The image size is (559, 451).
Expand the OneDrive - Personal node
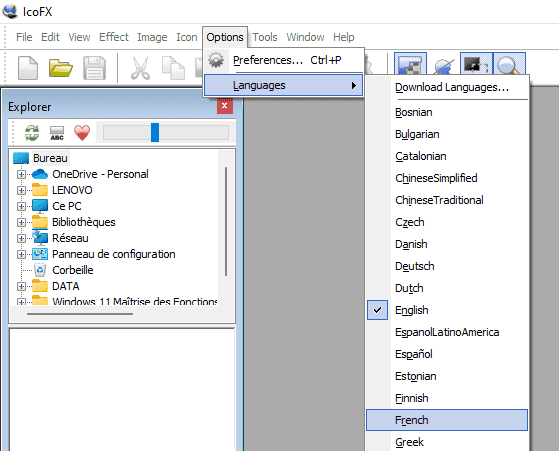click(x=21, y=174)
